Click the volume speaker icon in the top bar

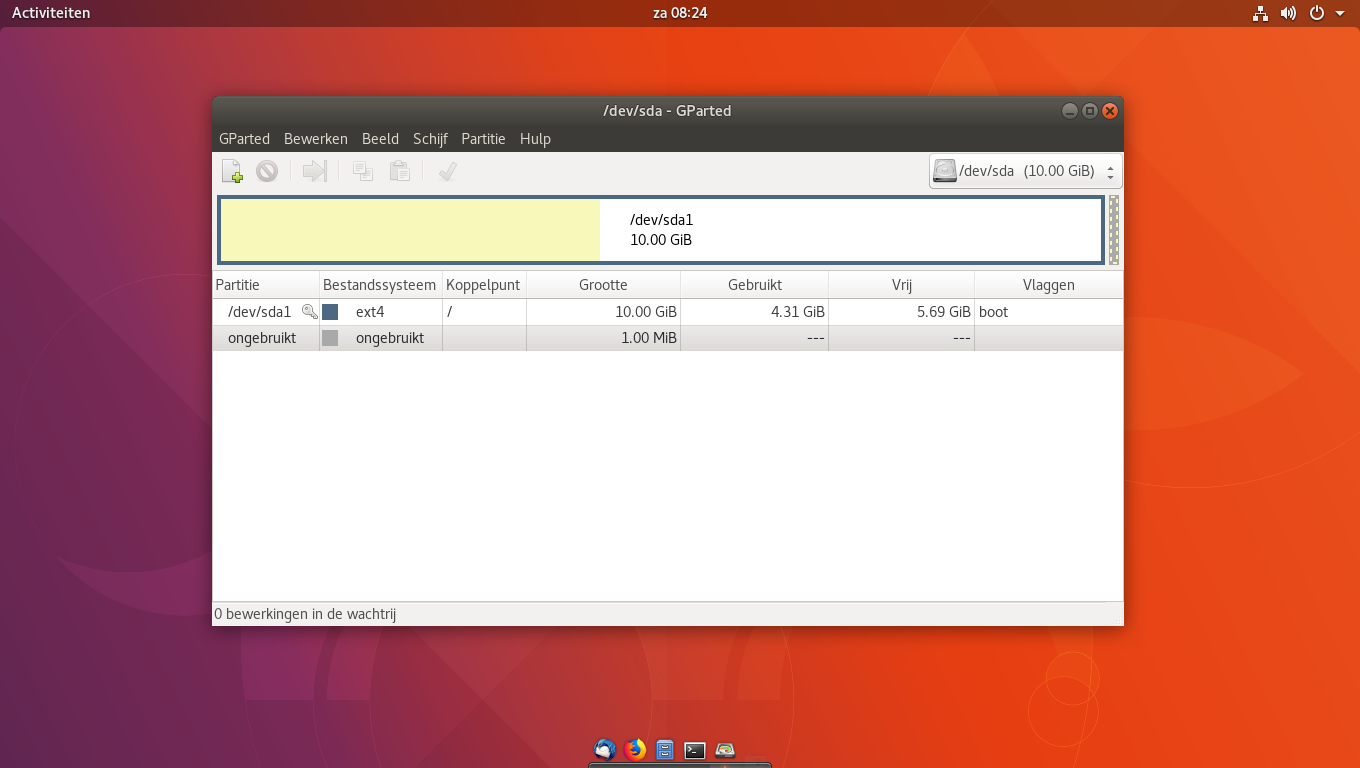(1288, 13)
